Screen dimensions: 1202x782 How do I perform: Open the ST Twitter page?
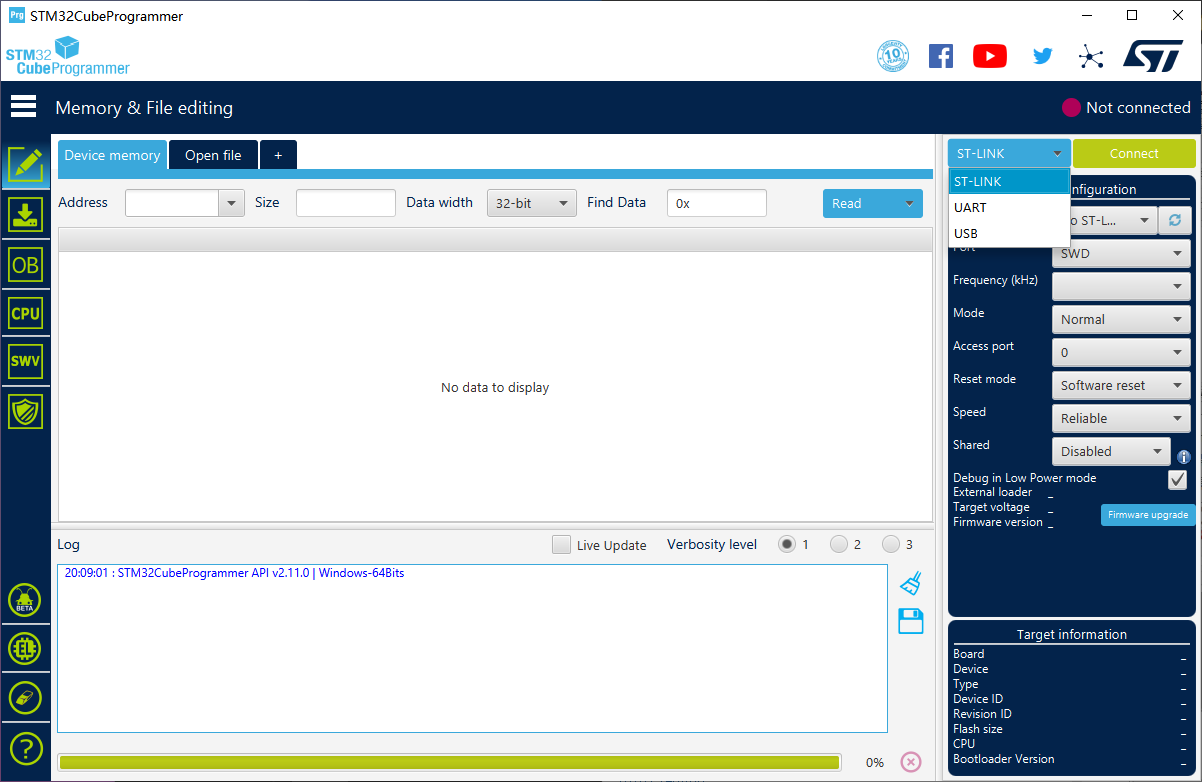1042,56
